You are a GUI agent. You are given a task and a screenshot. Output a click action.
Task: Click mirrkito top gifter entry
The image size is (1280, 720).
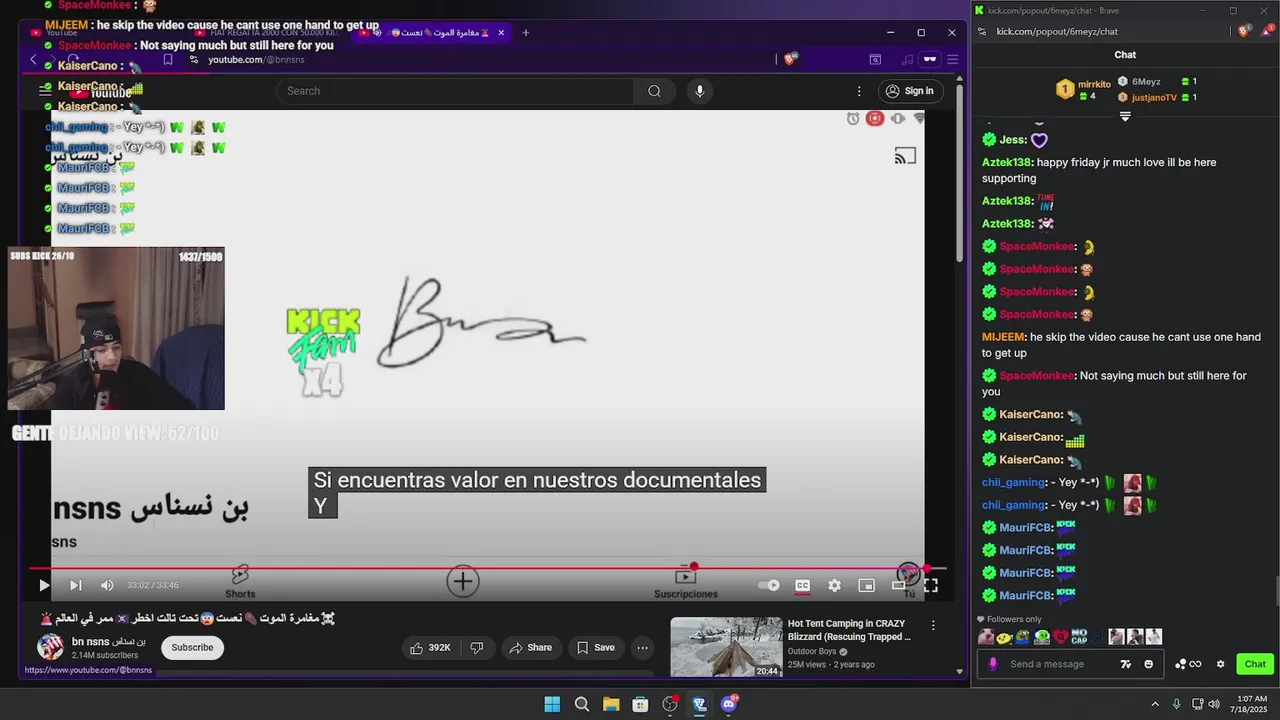coord(1083,89)
